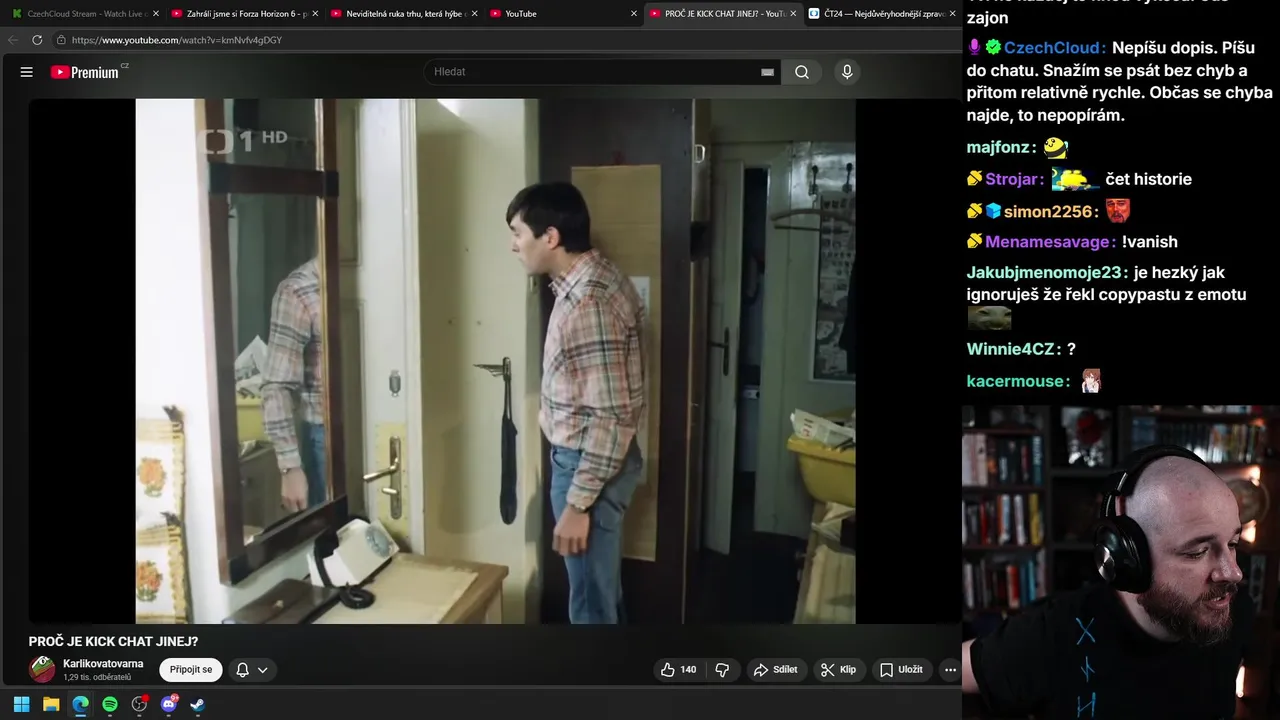Open Discord from taskbar
The height and width of the screenshot is (720, 1280).
(x=168, y=704)
